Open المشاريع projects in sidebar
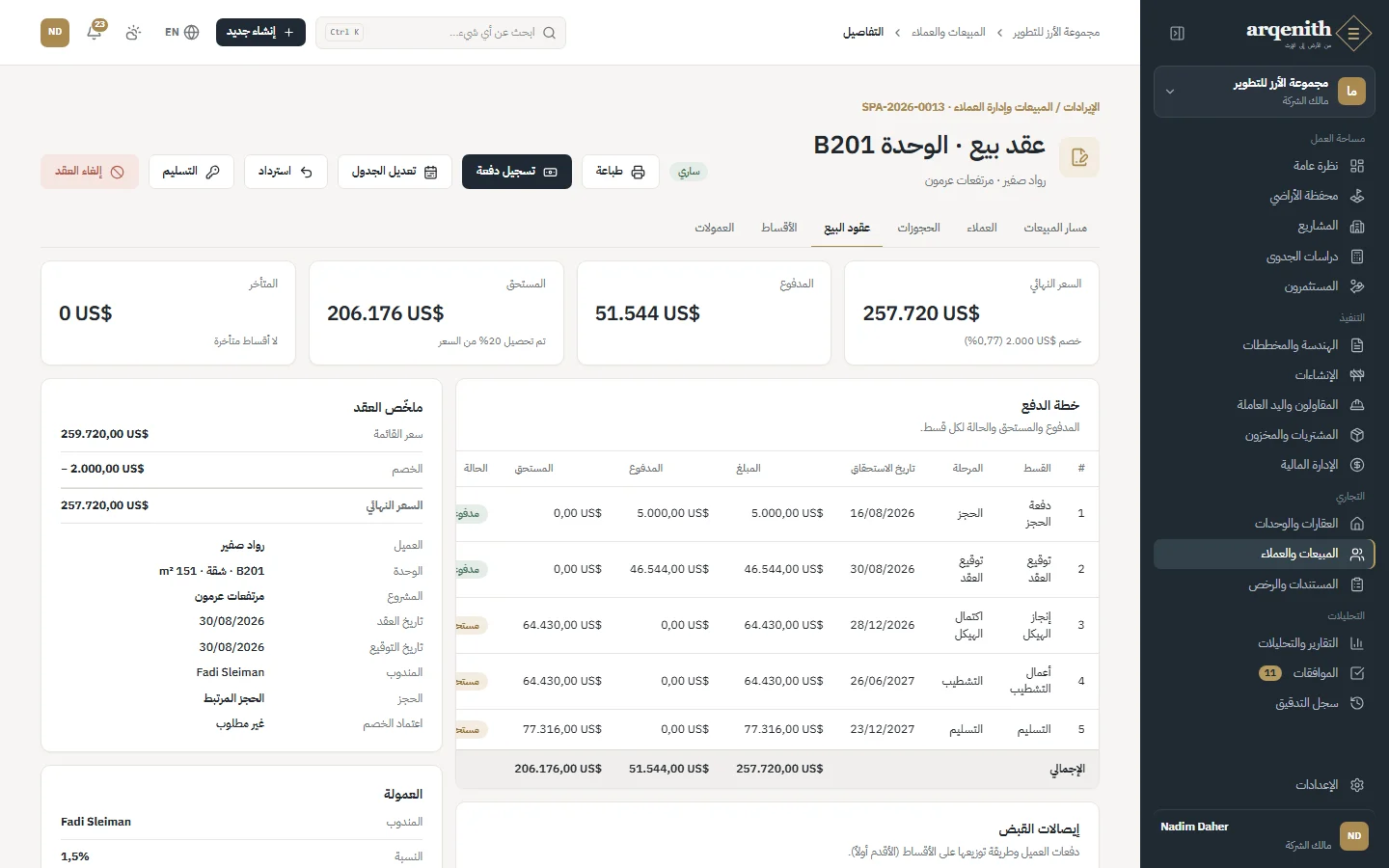1389x868 pixels. [x=1264, y=226]
